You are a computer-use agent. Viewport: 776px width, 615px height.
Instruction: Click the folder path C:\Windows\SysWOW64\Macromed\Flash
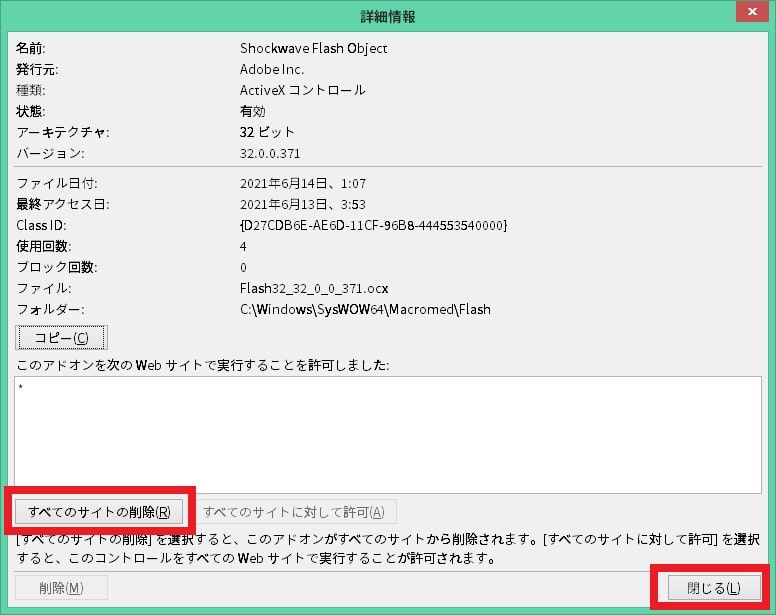pos(365,310)
